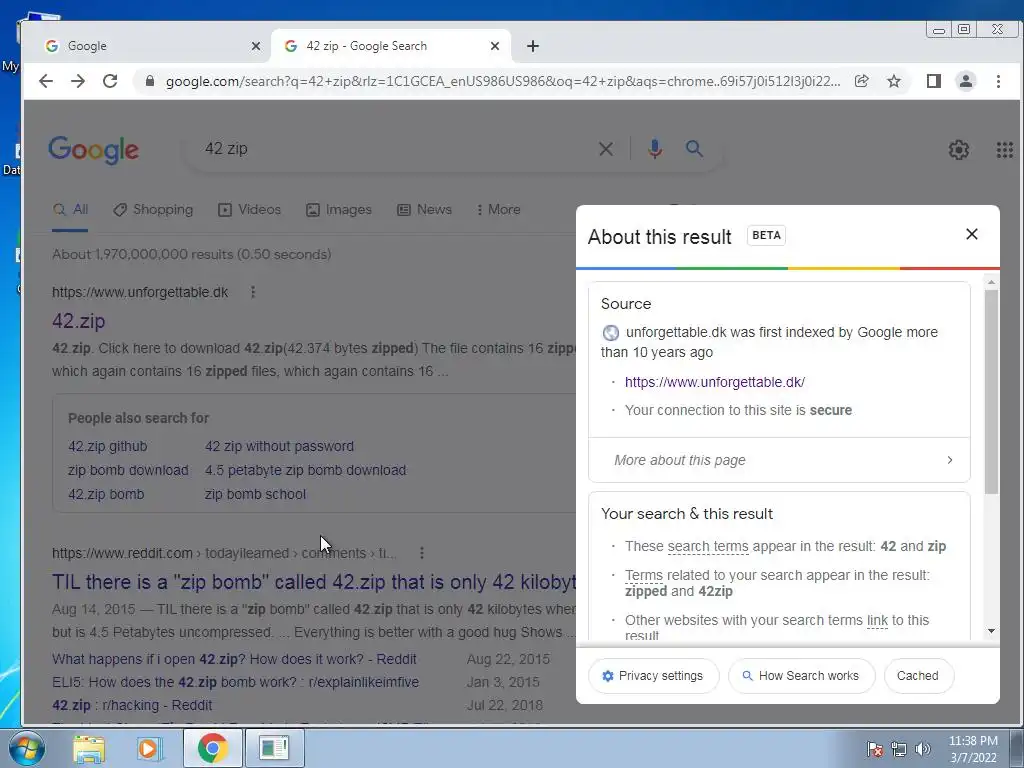Expand the More search filters
The width and height of the screenshot is (1024, 768).
[498, 210]
